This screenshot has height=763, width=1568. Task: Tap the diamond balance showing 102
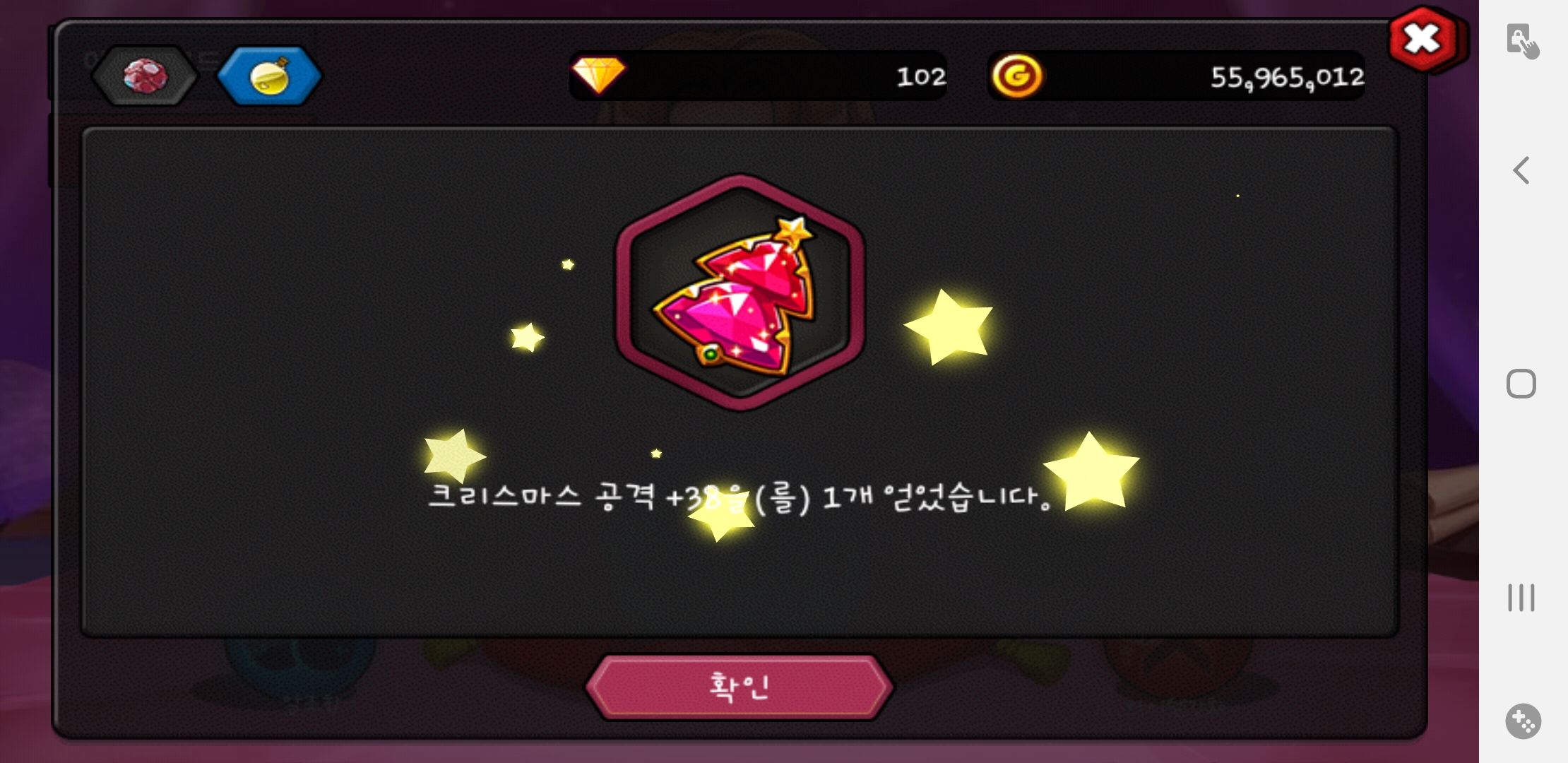pos(920,76)
